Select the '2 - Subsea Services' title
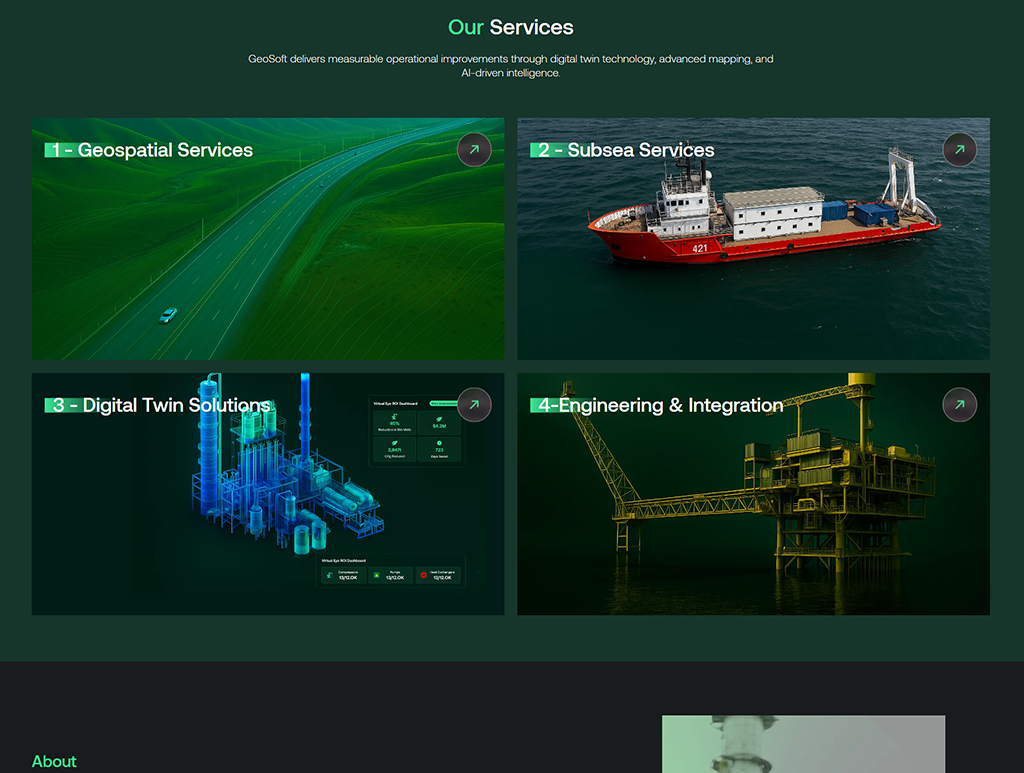This screenshot has width=1024, height=773. click(x=622, y=150)
